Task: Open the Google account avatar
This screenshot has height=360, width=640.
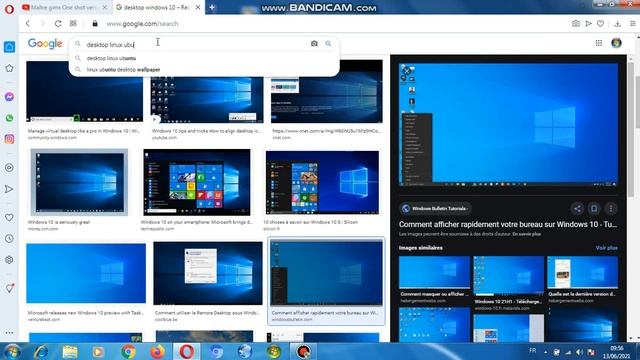Action: [x=616, y=43]
